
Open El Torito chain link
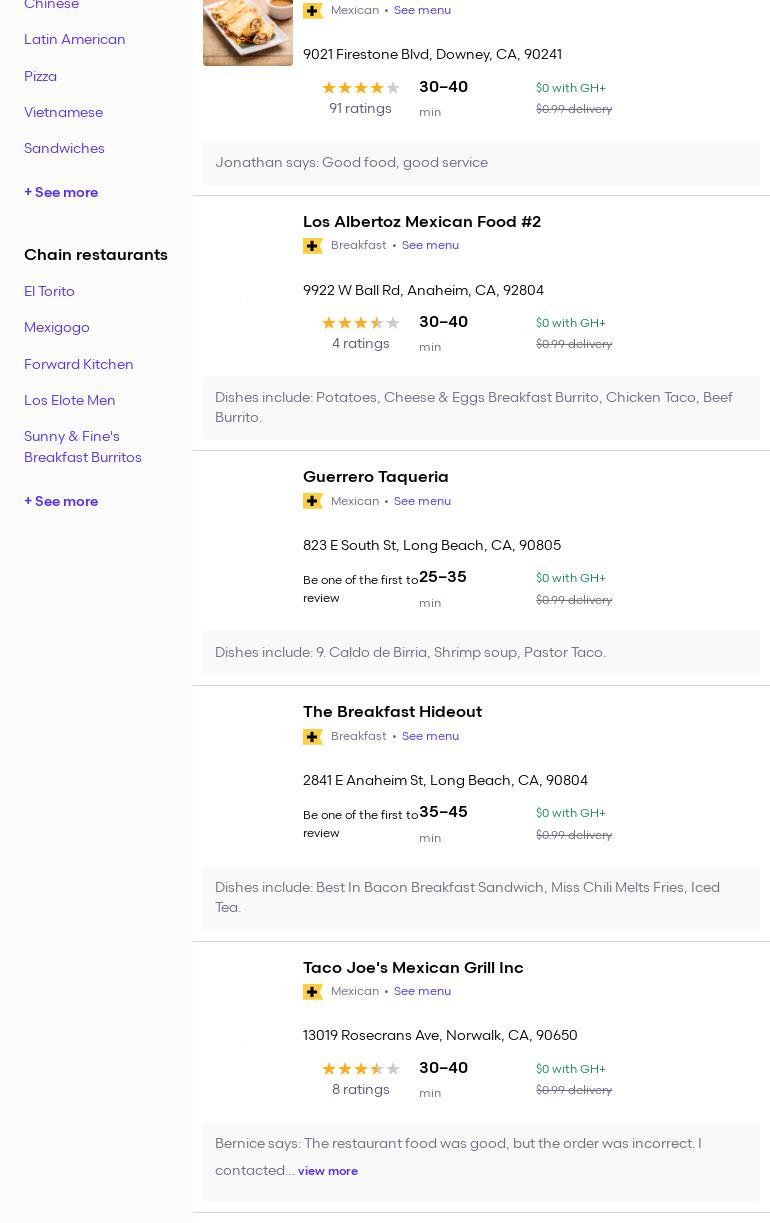tap(49, 292)
